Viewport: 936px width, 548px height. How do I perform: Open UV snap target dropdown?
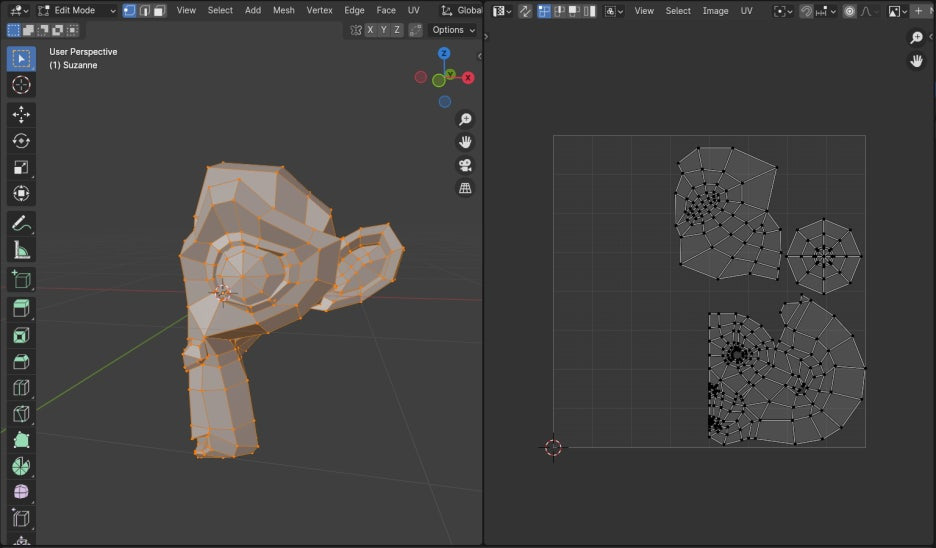[826, 11]
